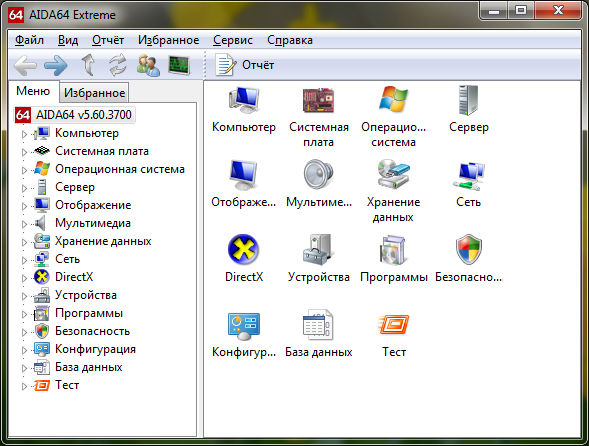Open the Мультимедиа speaker icon in right pane
589x446 pixels.
tap(319, 174)
